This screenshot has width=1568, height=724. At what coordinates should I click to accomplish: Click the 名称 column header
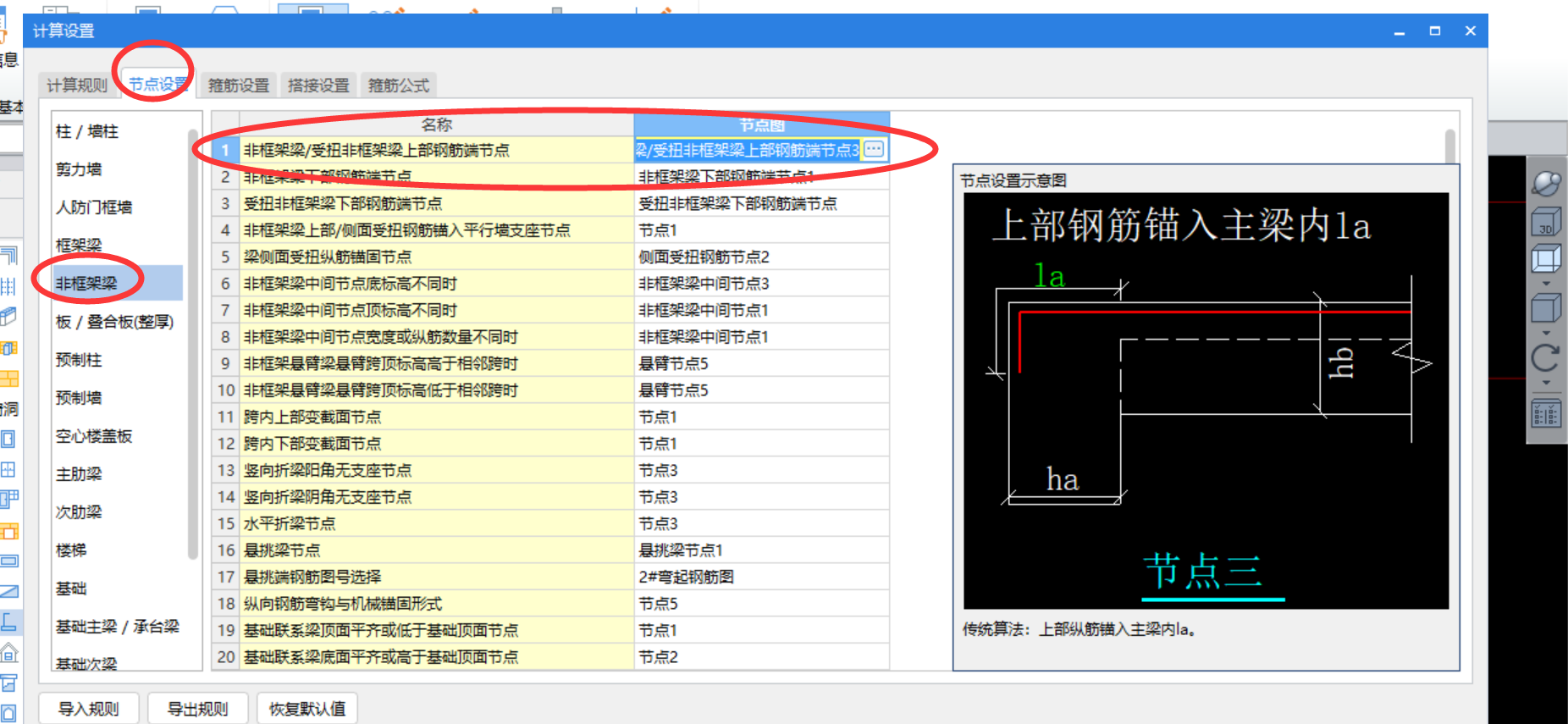[x=437, y=124]
